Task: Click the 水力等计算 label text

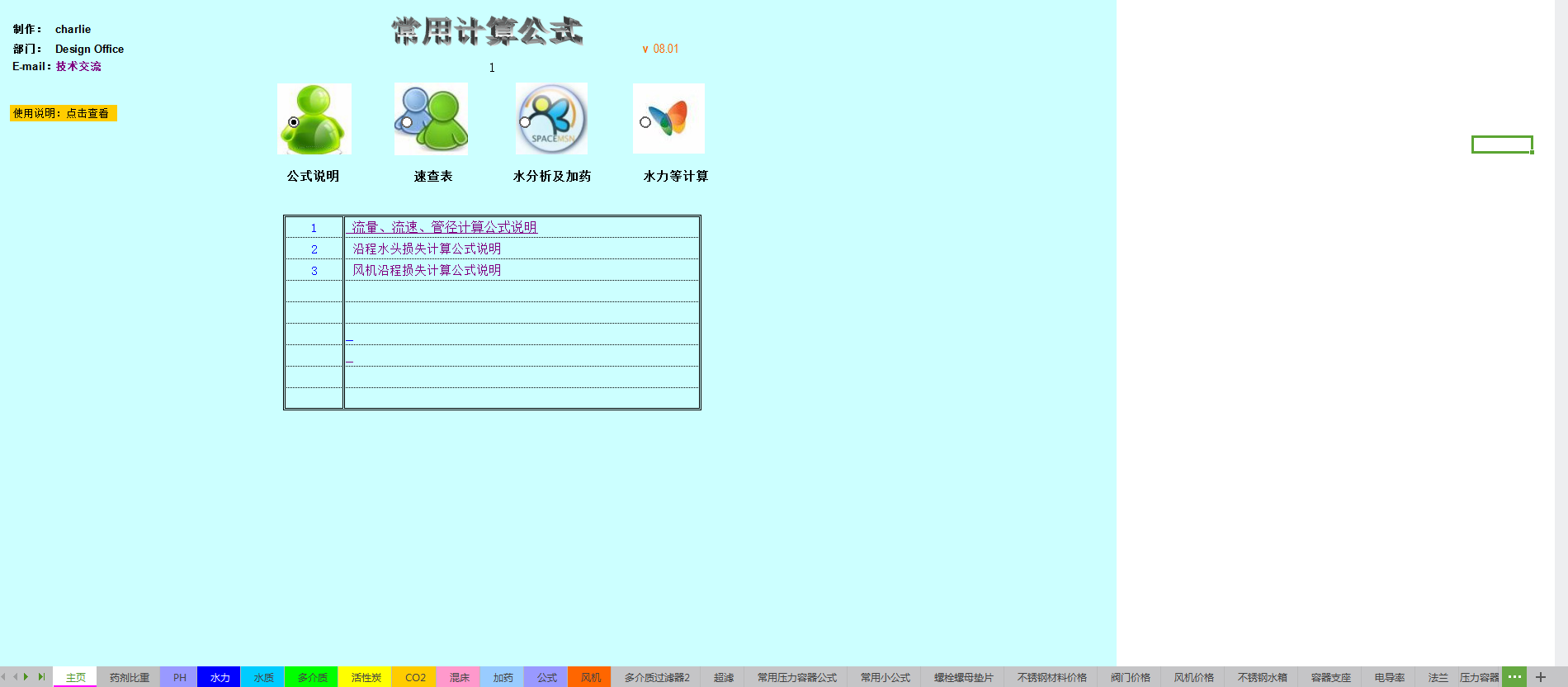Action: (676, 176)
